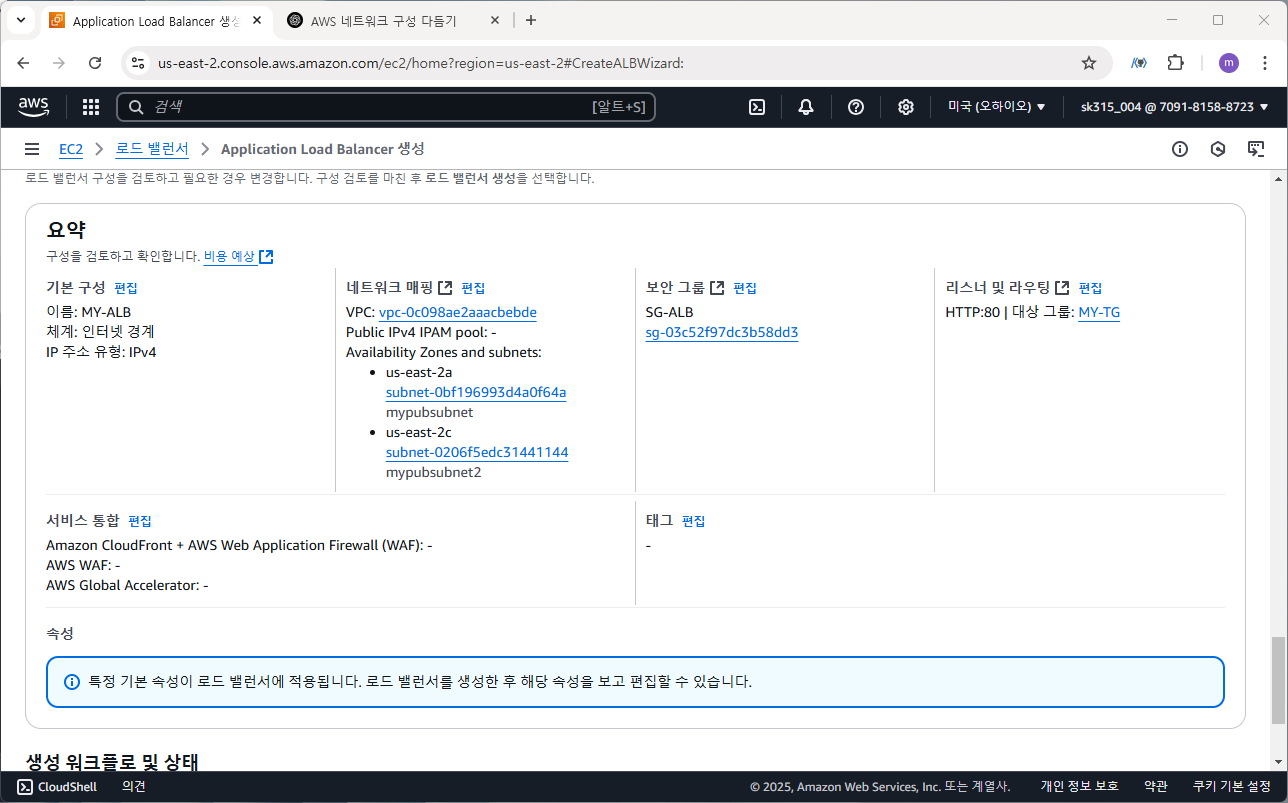Open the info panel icon
Screen dimensions: 1288x803
1180,149
